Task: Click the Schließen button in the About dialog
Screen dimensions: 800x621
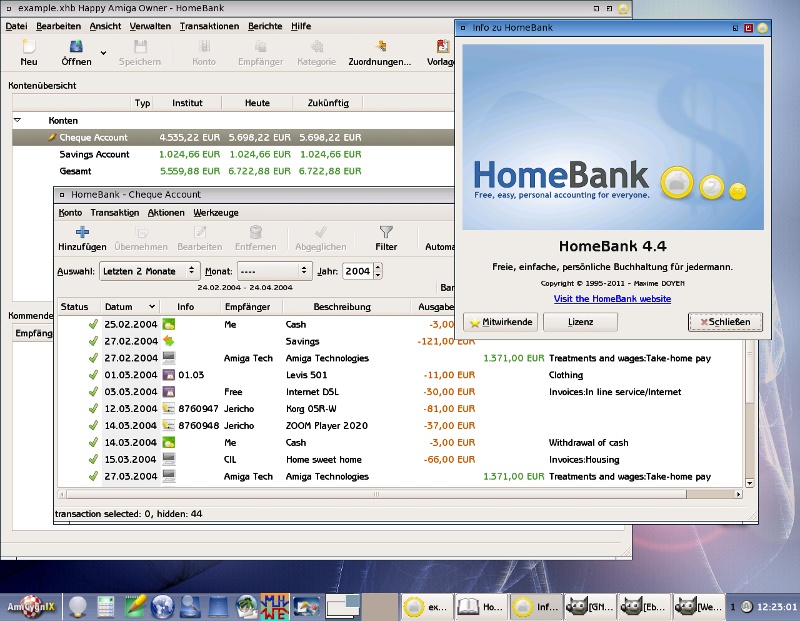Action: coord(724,321)
